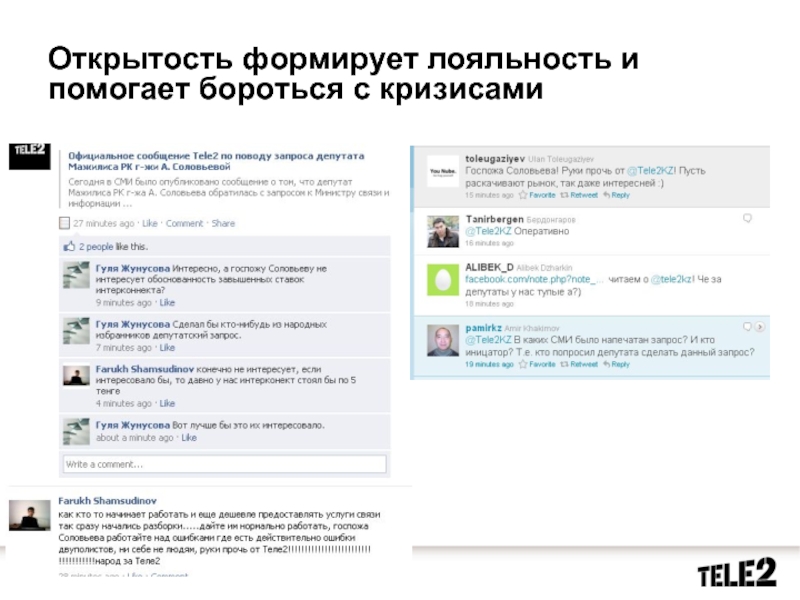
Task: Open the ALIBEK_D Twitter username
Action: pyautogui.click(x=489, y=267)
